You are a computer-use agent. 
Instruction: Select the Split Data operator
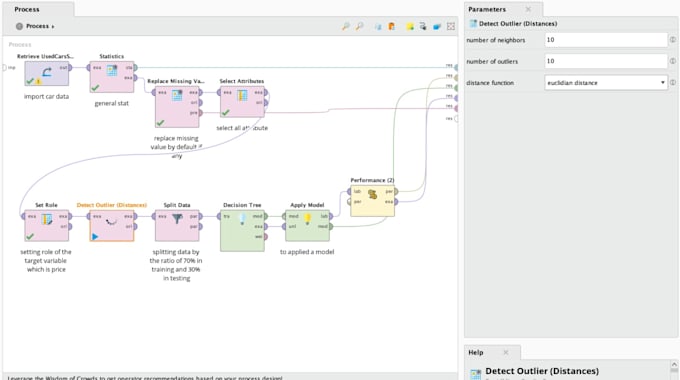(x=177, y=226)
